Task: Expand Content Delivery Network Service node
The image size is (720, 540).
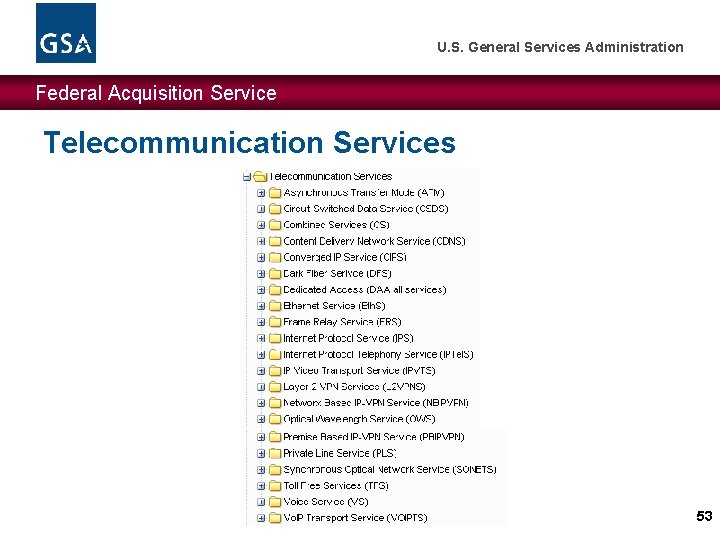Action: (260, 241)
